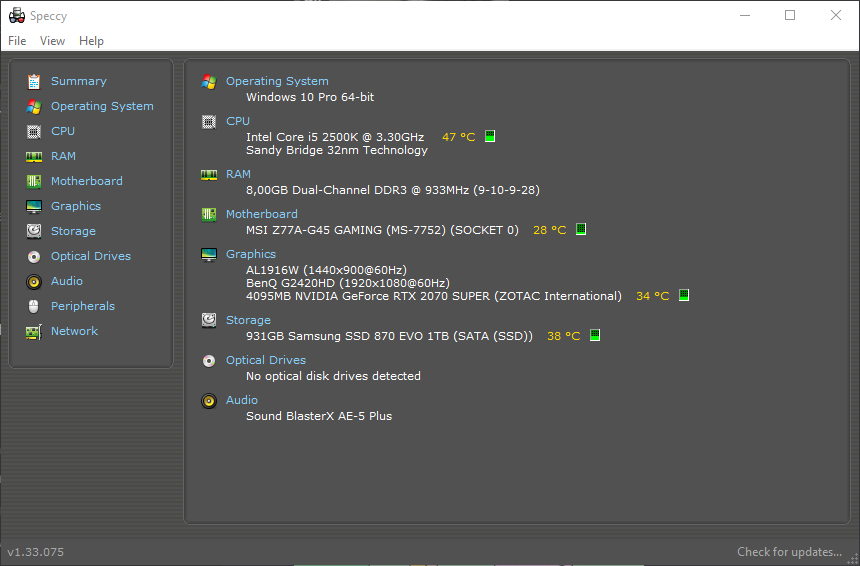Click the Audio speaker icon in sidebar
The height and width of the screenshot is (566, 860).
(34, 282)
